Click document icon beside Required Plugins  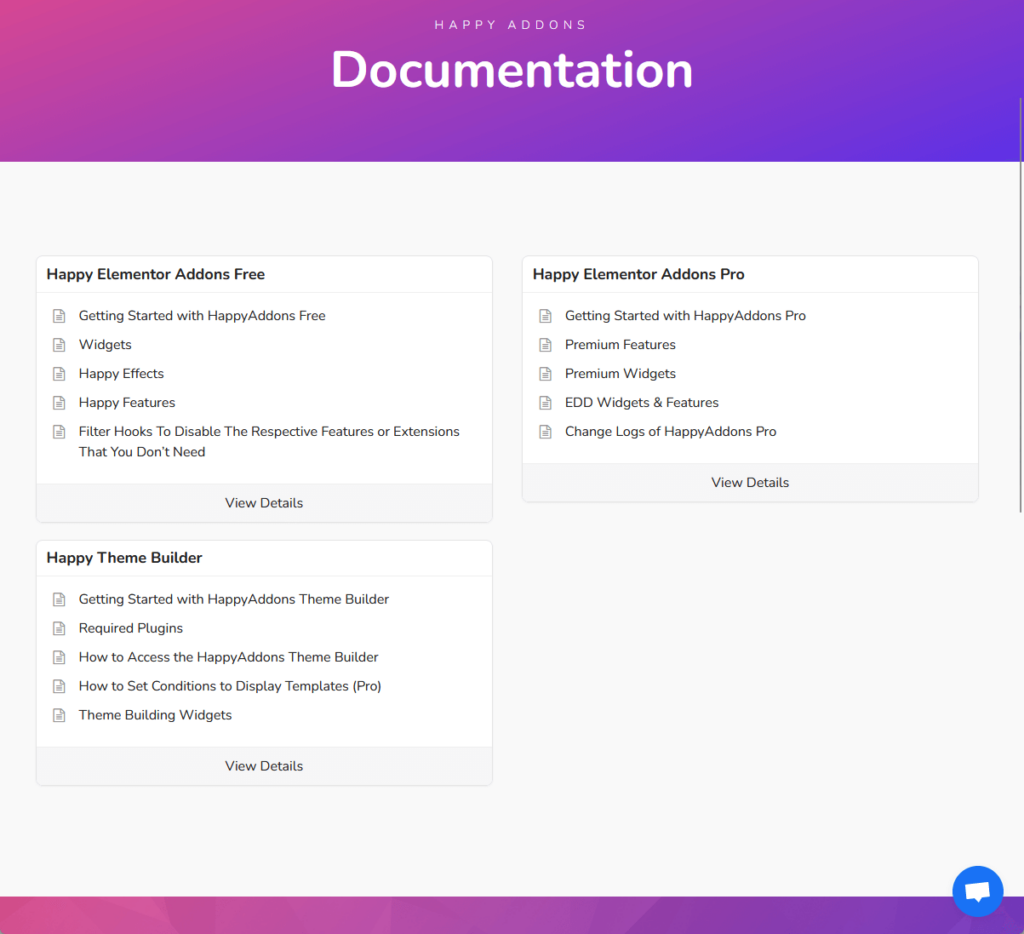[x=59, y=628]
